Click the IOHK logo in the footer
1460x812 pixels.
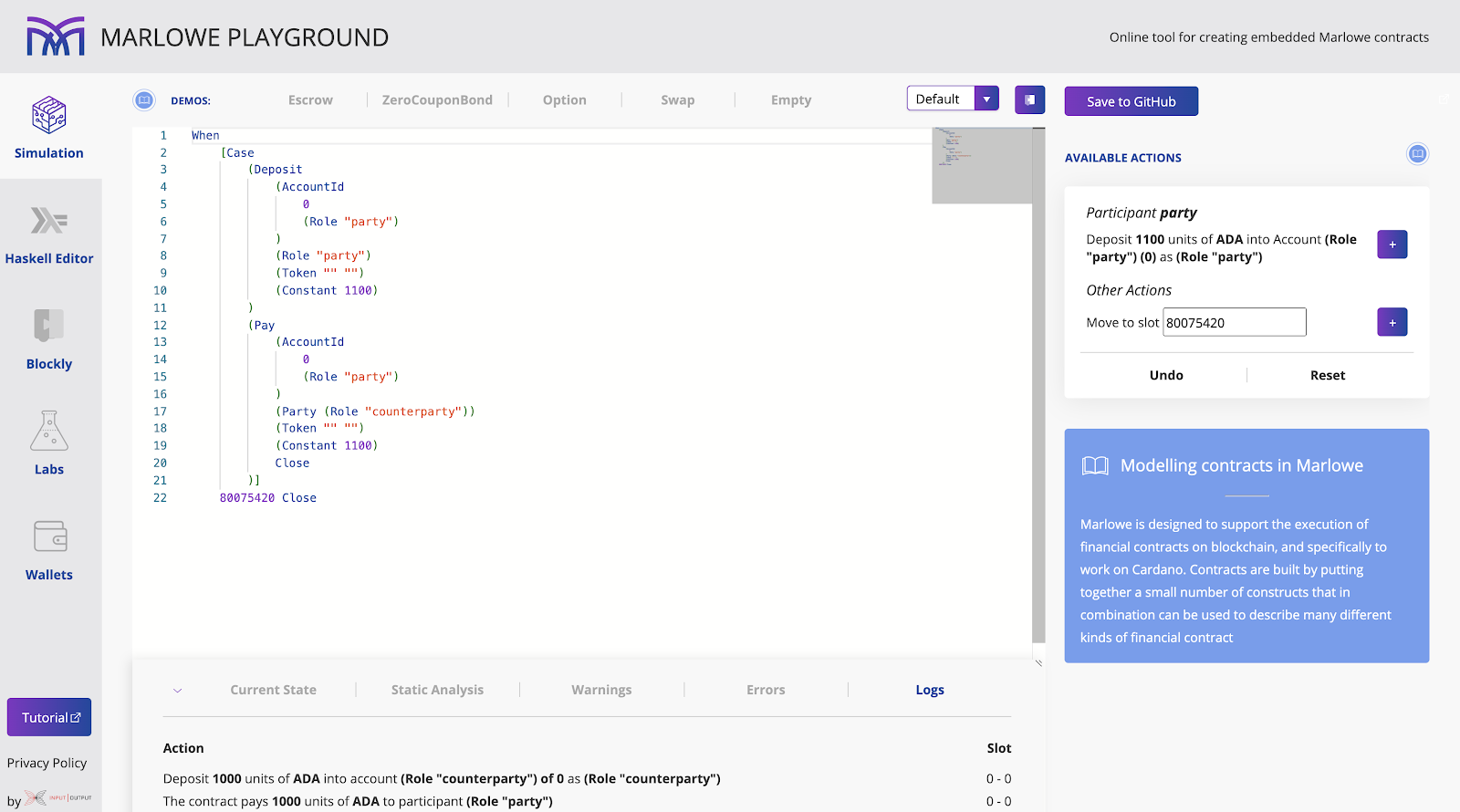[58, 798]
